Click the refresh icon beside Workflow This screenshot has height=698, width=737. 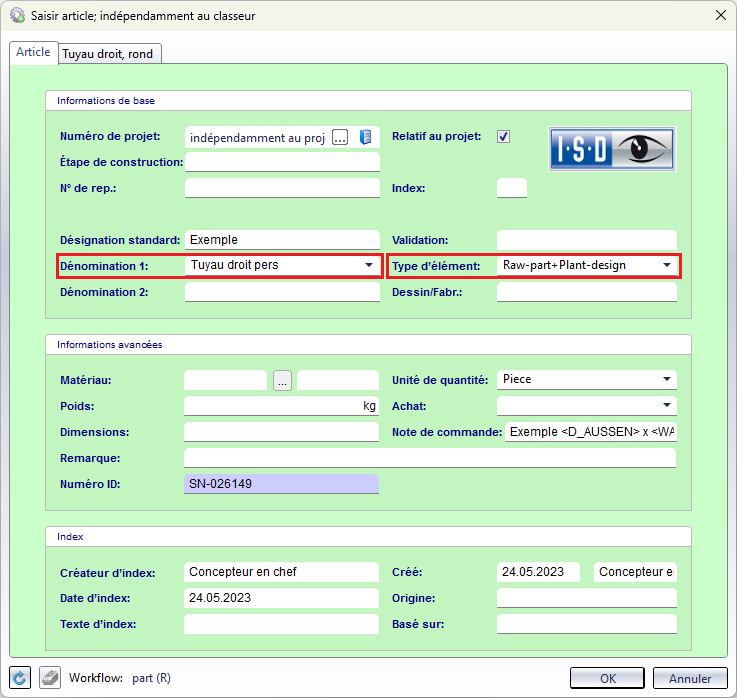pyautogui.click(x=20, y=678)
